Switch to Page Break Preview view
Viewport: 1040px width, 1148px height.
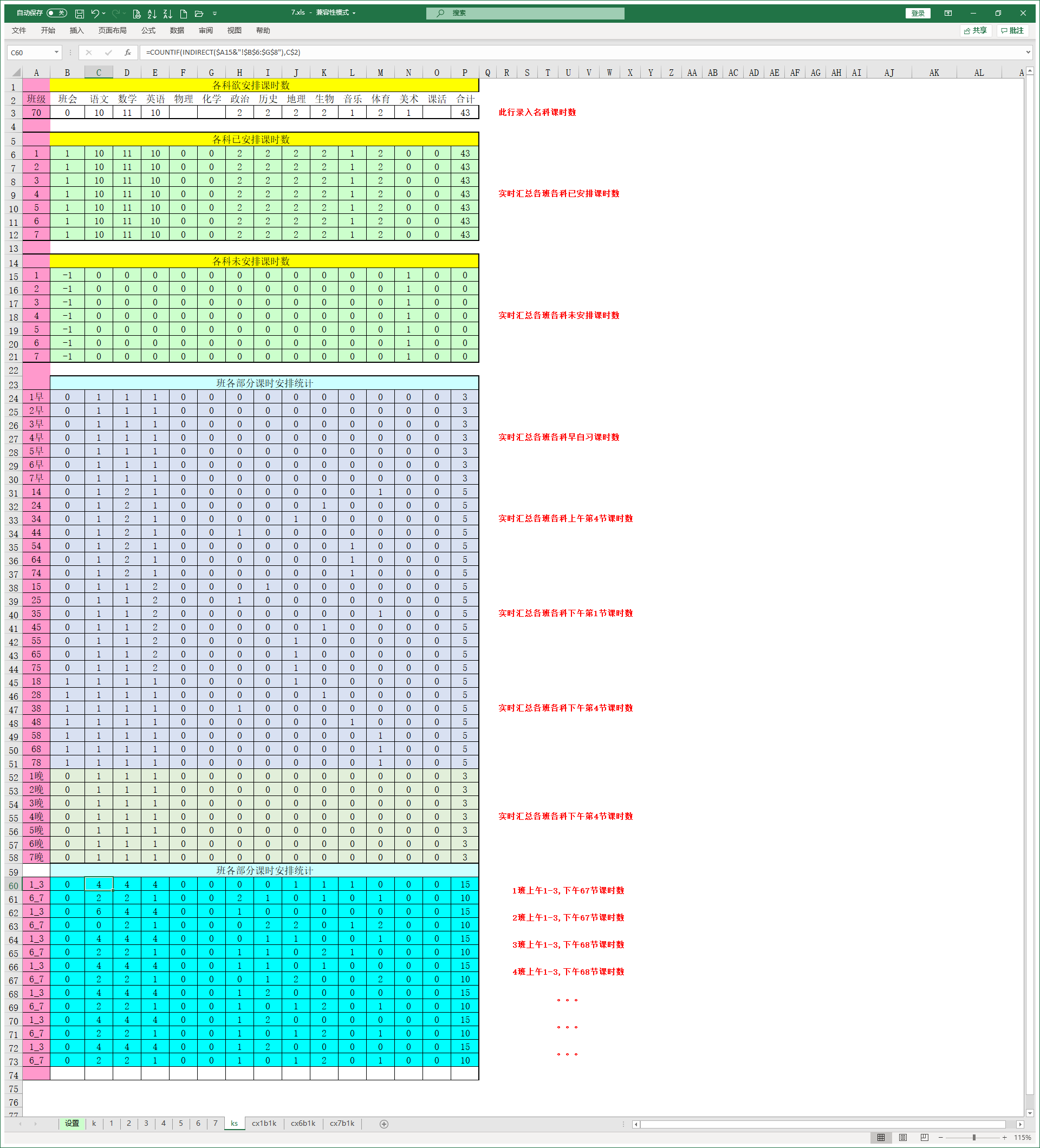pyautogui.click(x=925, y=1137)
